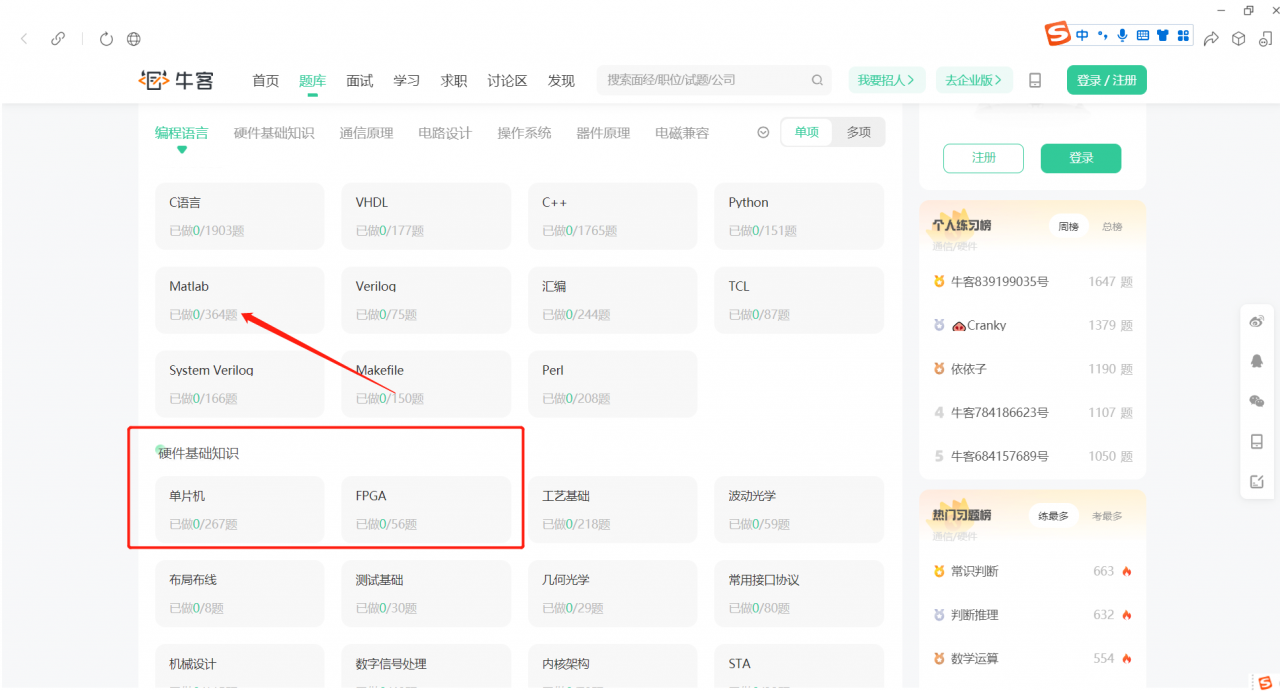Open 面试 navigation item
The height and width of the screenshot is (691, 1280).
tap(360, 81)
